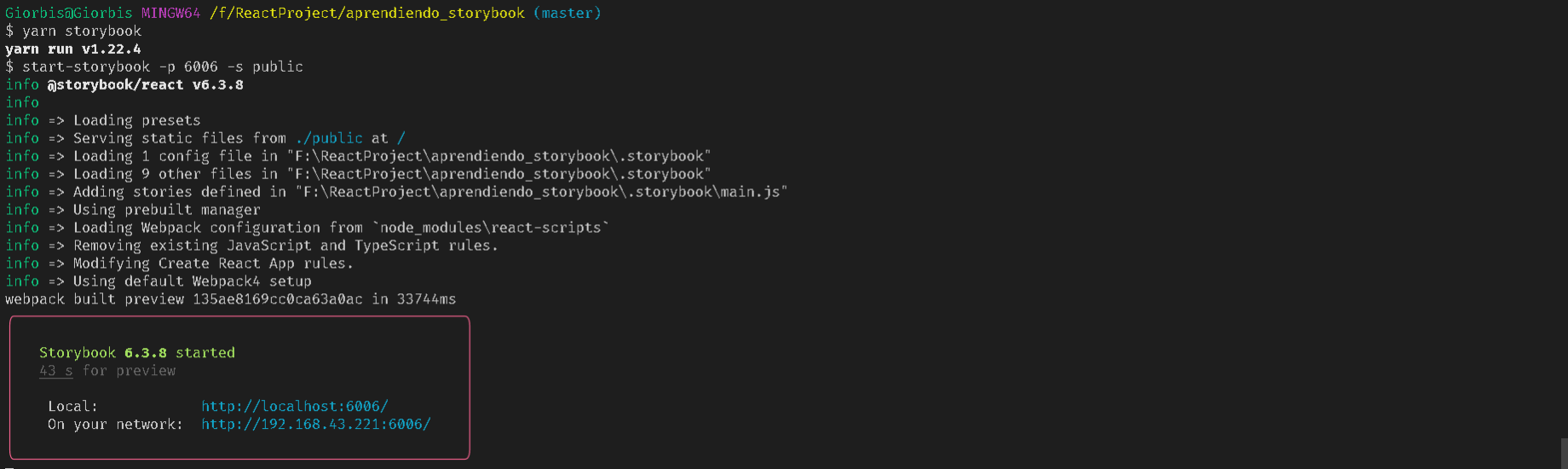The height and width of the screenshot is (469, 1568).
Task: Click the "Loading presets" log line
Action: click(136, 120)
